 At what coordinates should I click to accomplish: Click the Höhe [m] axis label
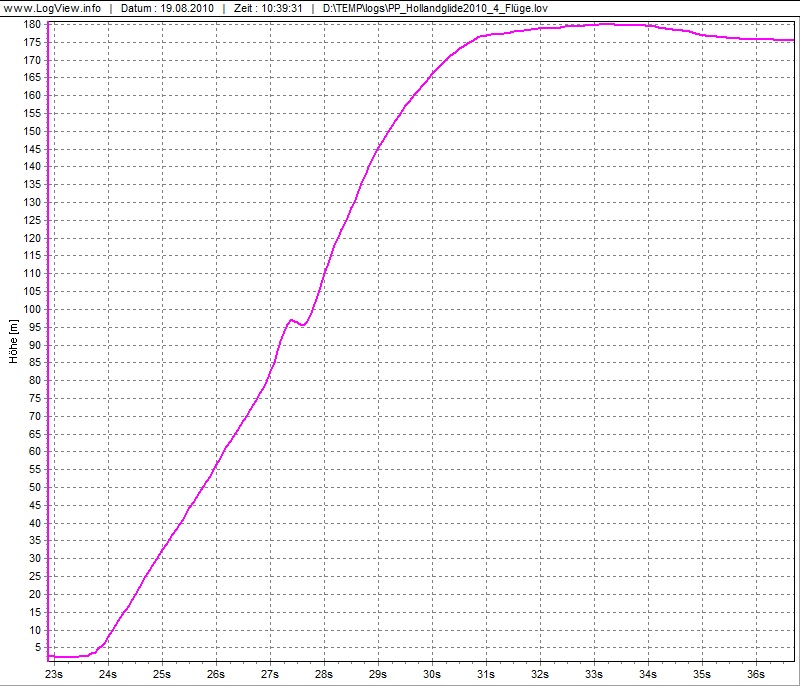pyautogui.click(x=14, y=340)
